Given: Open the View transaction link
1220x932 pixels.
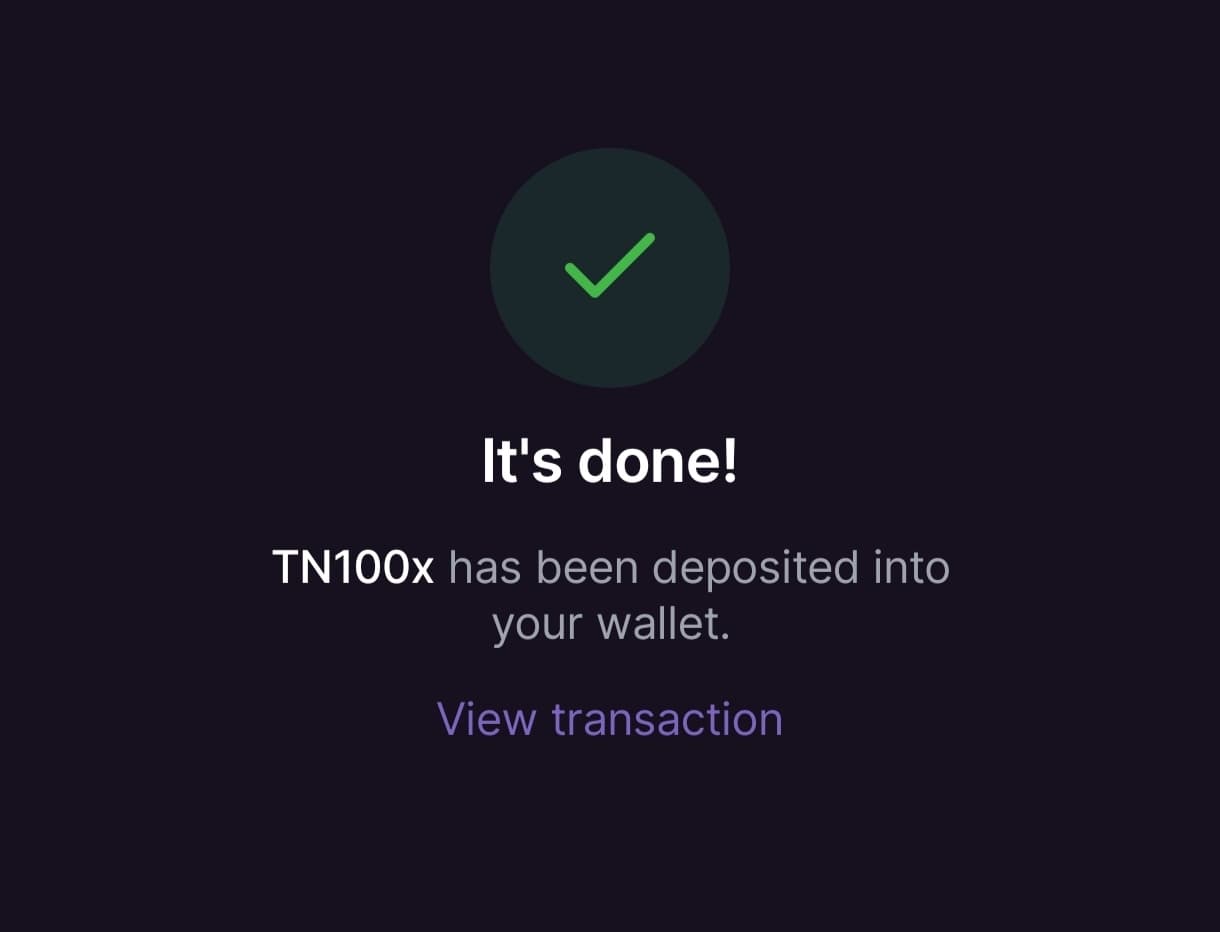Looking at the screenshot, I should 610,719.
